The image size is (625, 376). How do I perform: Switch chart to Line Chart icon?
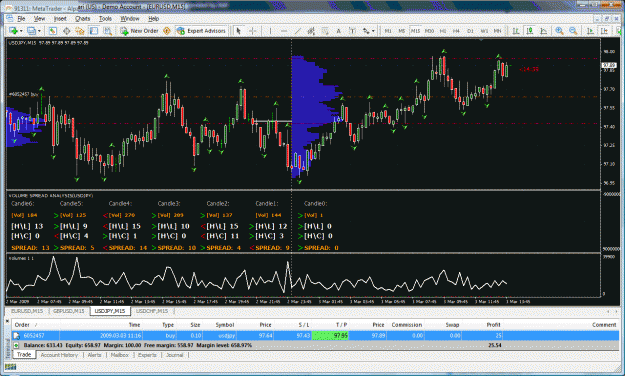tap(543, 31)
